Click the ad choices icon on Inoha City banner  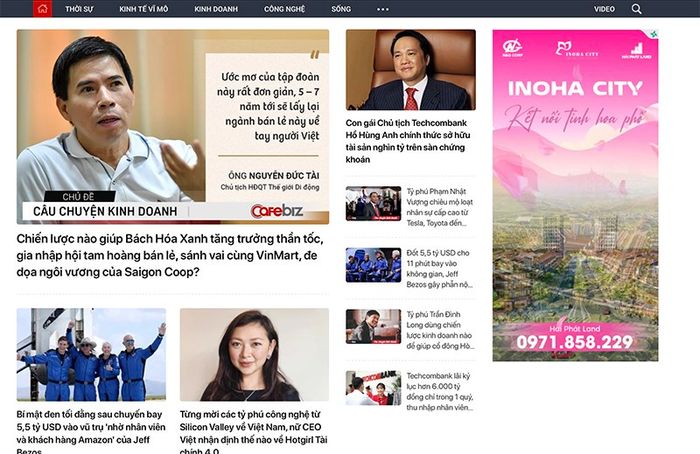click(x=654, y=34)
